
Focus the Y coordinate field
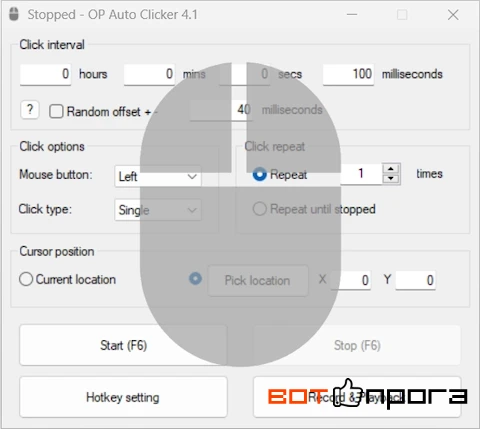tap(416, 280)
